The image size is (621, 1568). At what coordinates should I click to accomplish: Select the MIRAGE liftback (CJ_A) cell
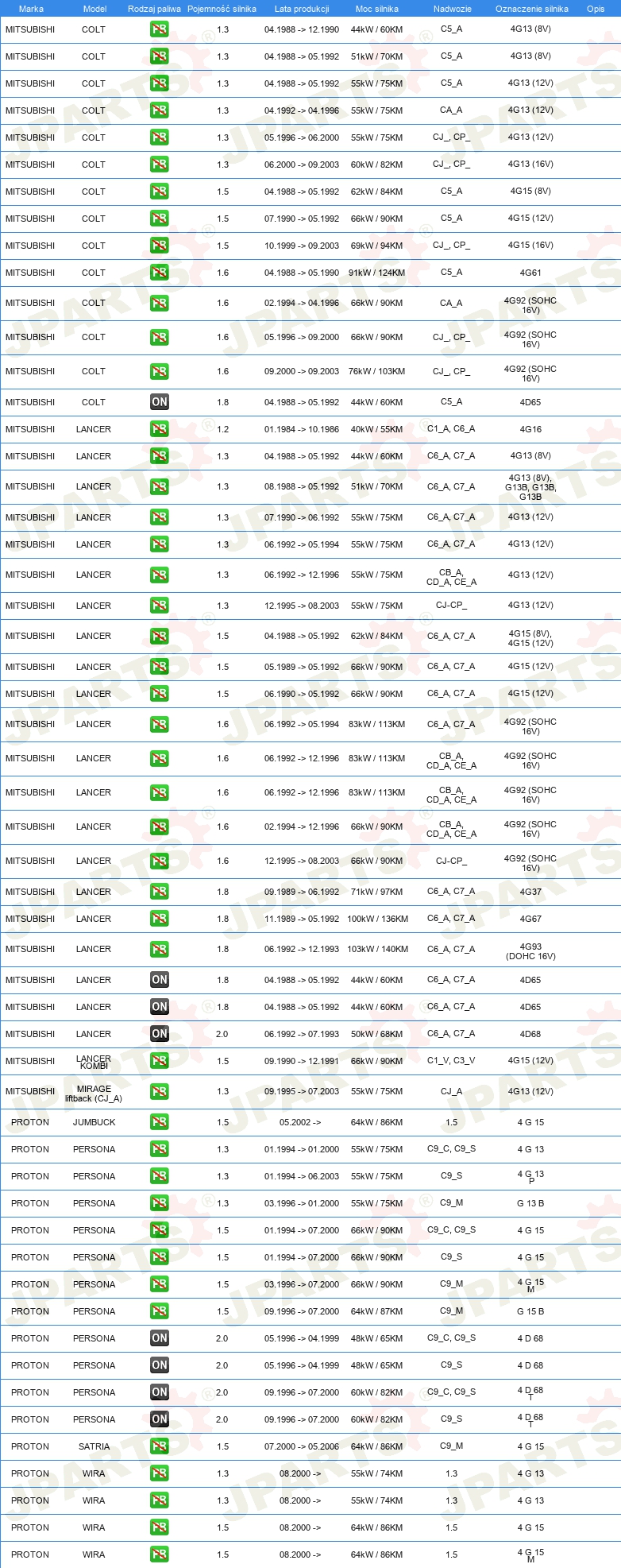point(94,1094)
